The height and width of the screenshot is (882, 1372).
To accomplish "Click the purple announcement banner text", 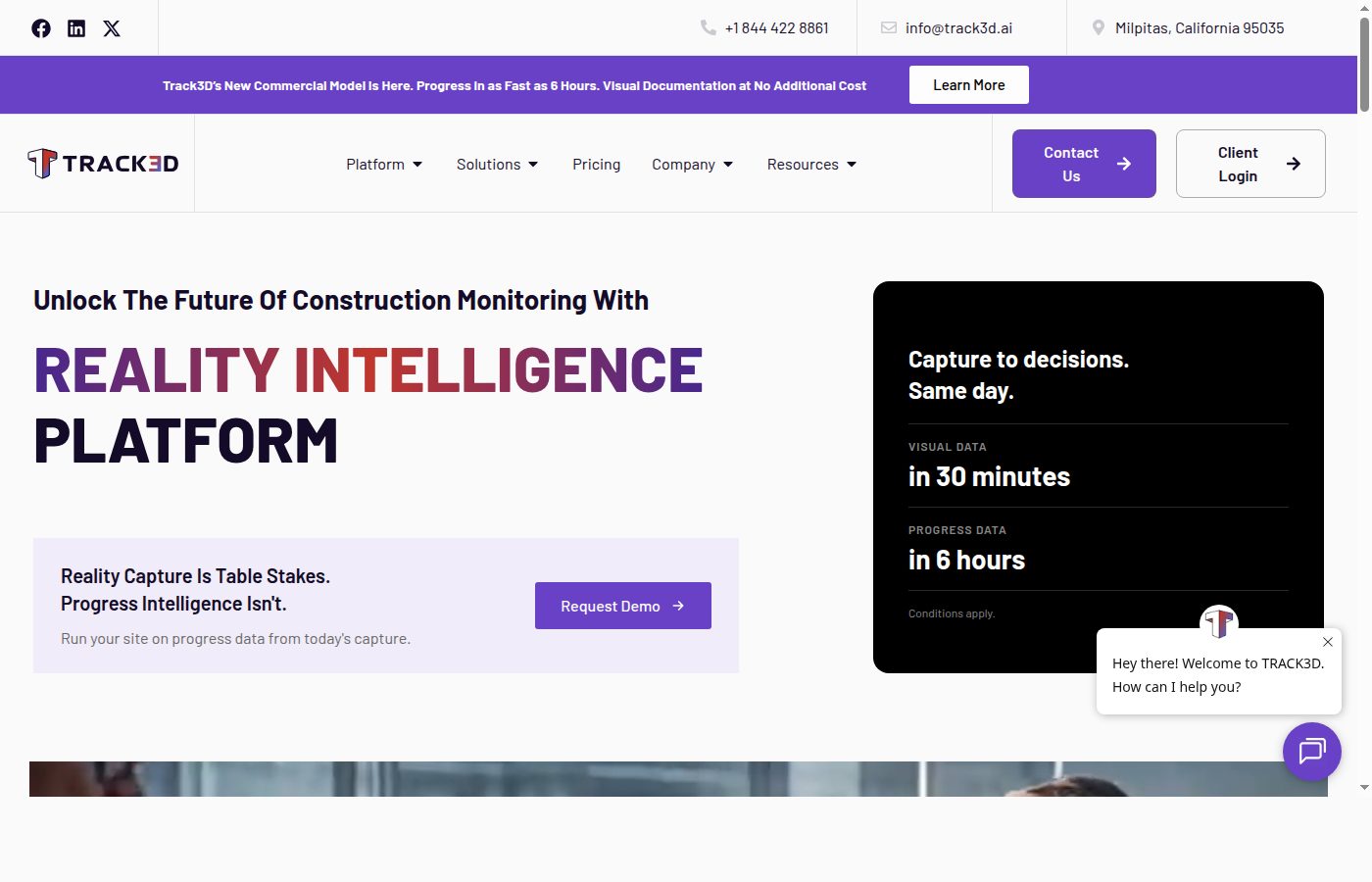I will [x=514, y=85].
